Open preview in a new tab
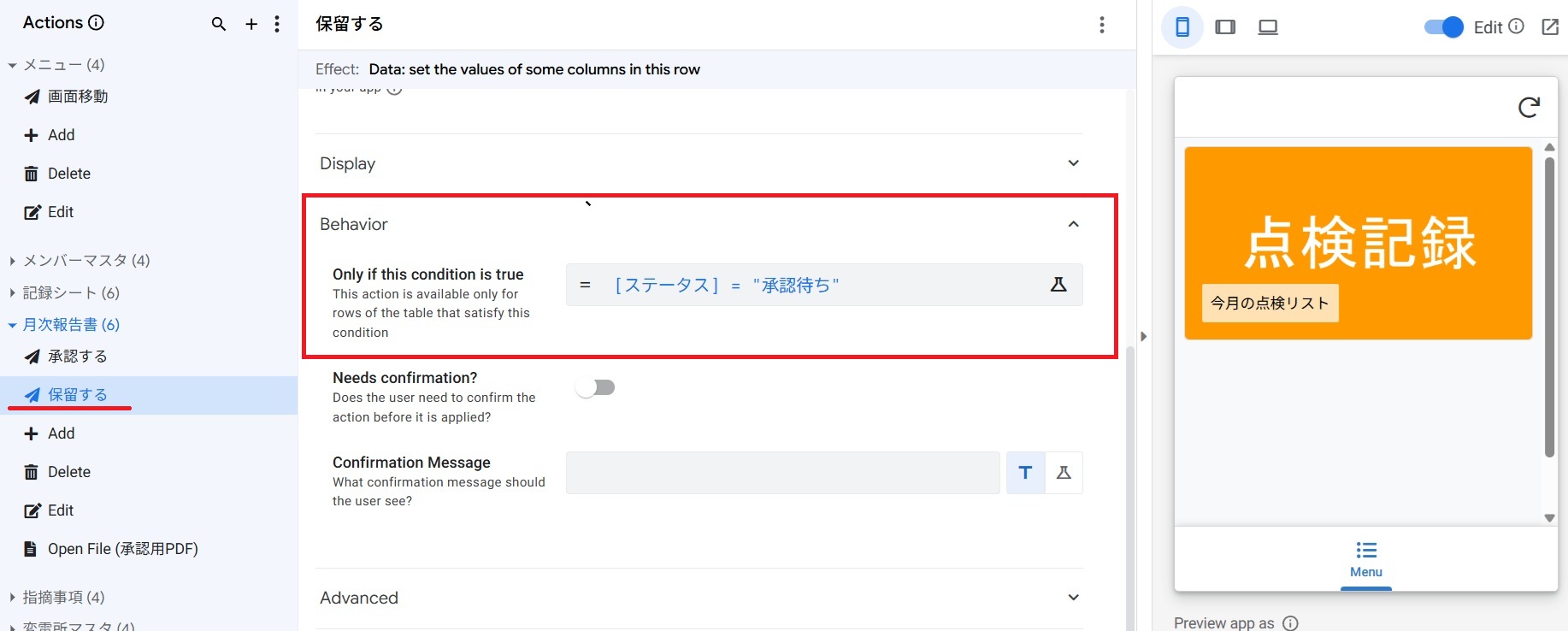Image resolution: width=1568 pixels, height=631 pixels. tap(1550, 27)
